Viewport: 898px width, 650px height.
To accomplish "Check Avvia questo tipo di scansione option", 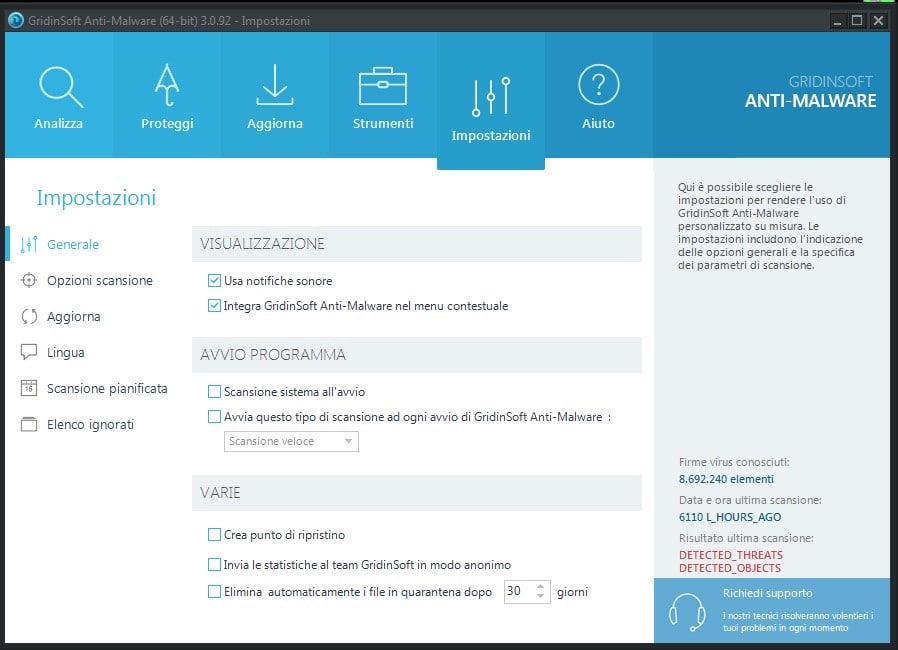I will 214,417.
